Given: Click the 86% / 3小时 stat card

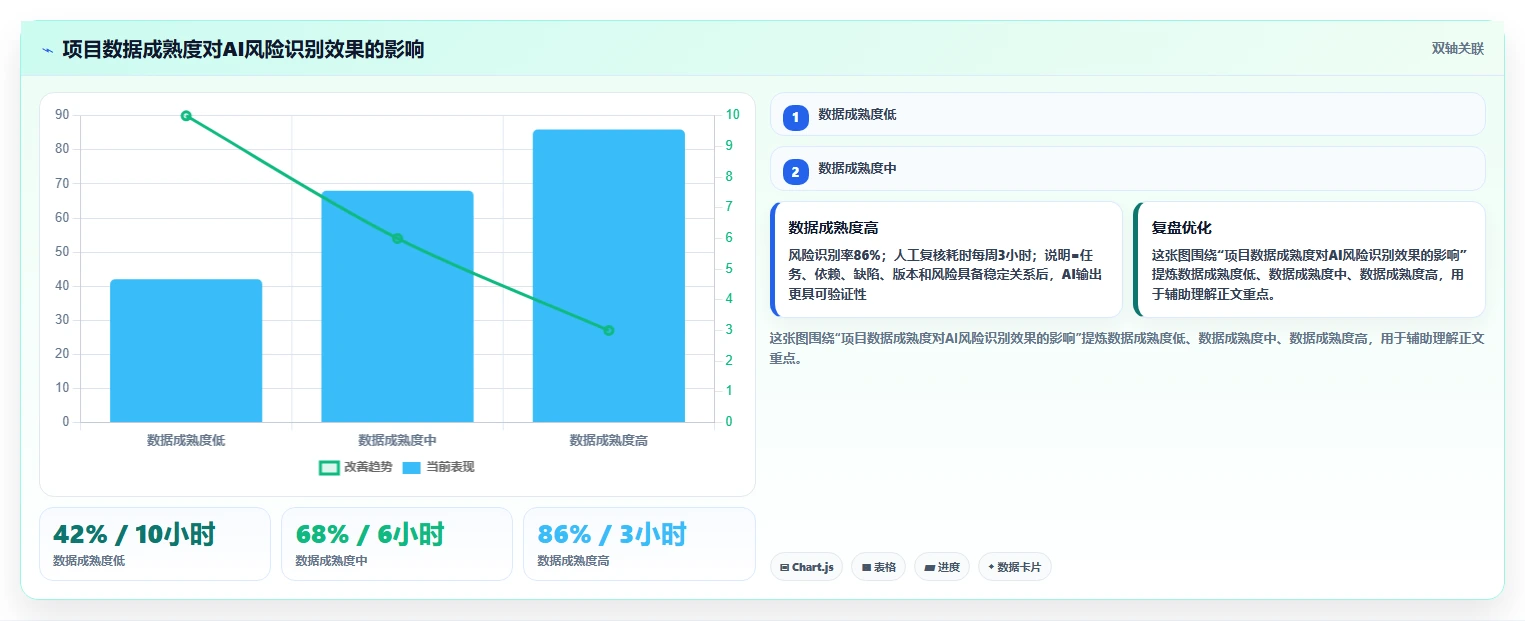Looking at the screenshot, I should coord(639,543).
